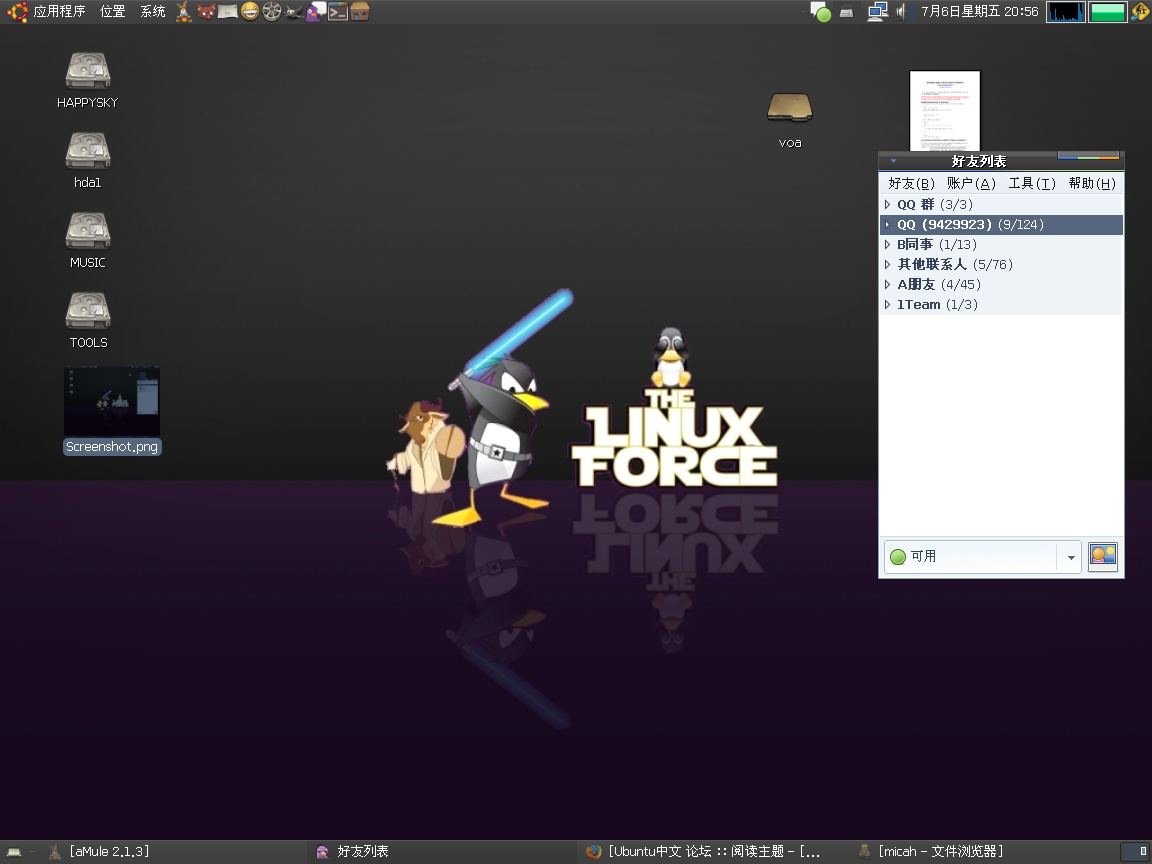Open the mail envelope launcher

(x=228, y=11)
